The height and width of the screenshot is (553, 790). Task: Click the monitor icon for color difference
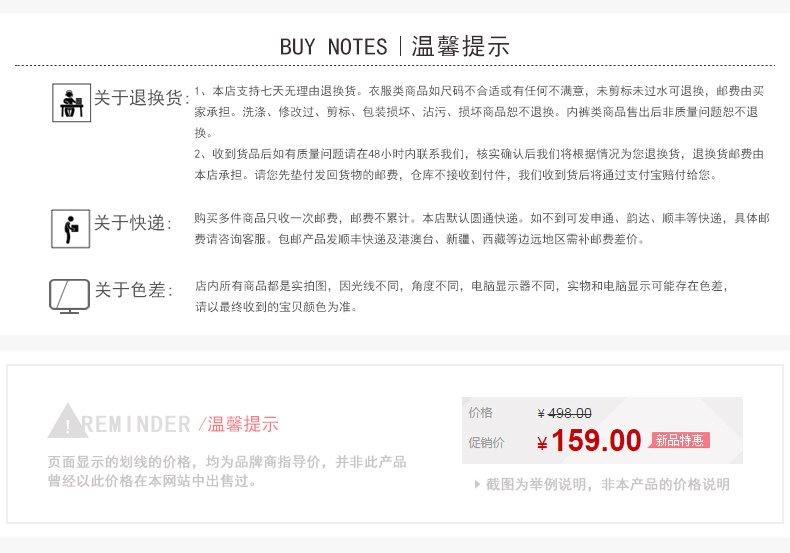point(69,295)
